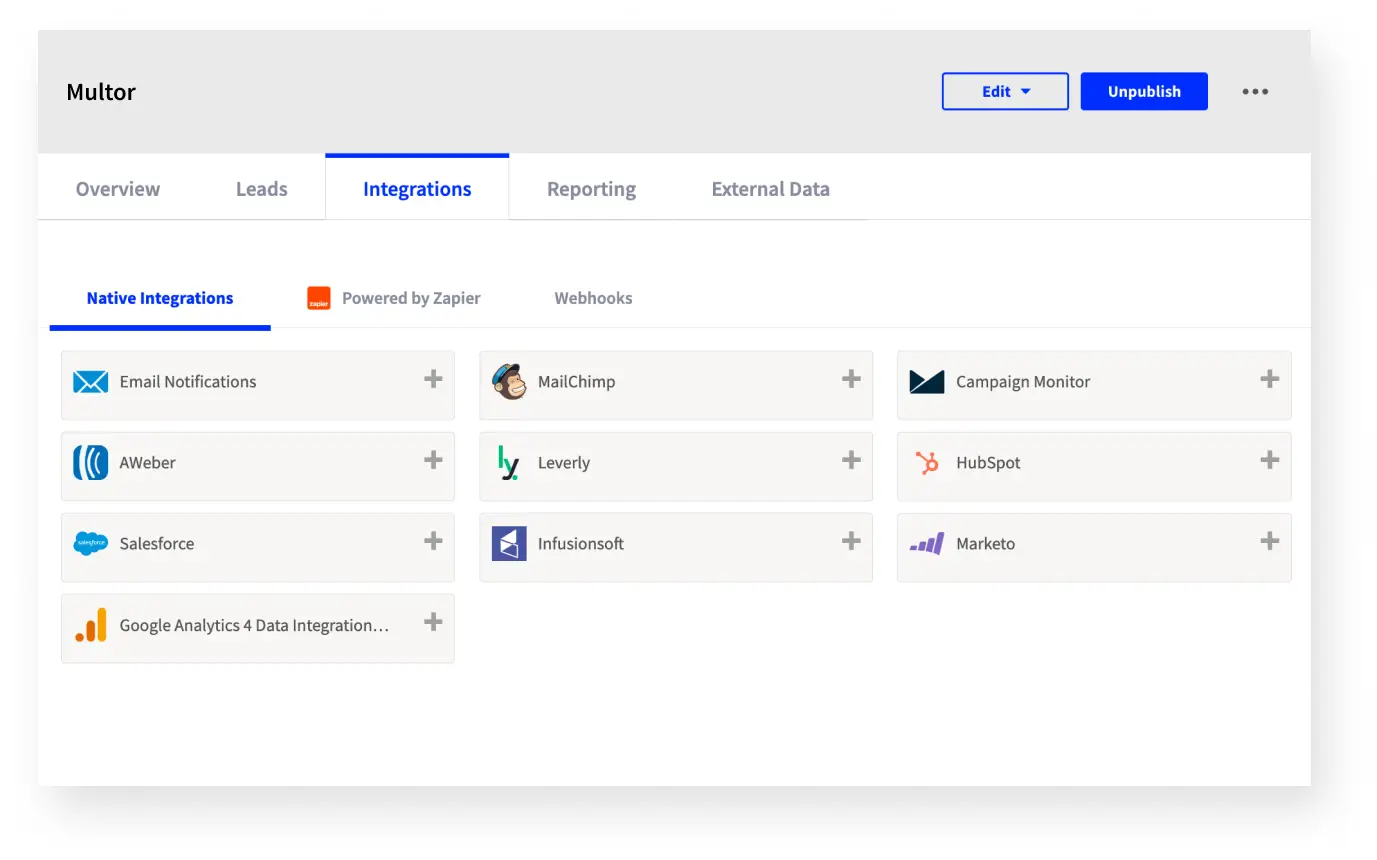Image resolution: width=1377 pixels, height=860 pixels.
Task: Click the Campaign Monitor logo icon
Action: click(927, 381)
